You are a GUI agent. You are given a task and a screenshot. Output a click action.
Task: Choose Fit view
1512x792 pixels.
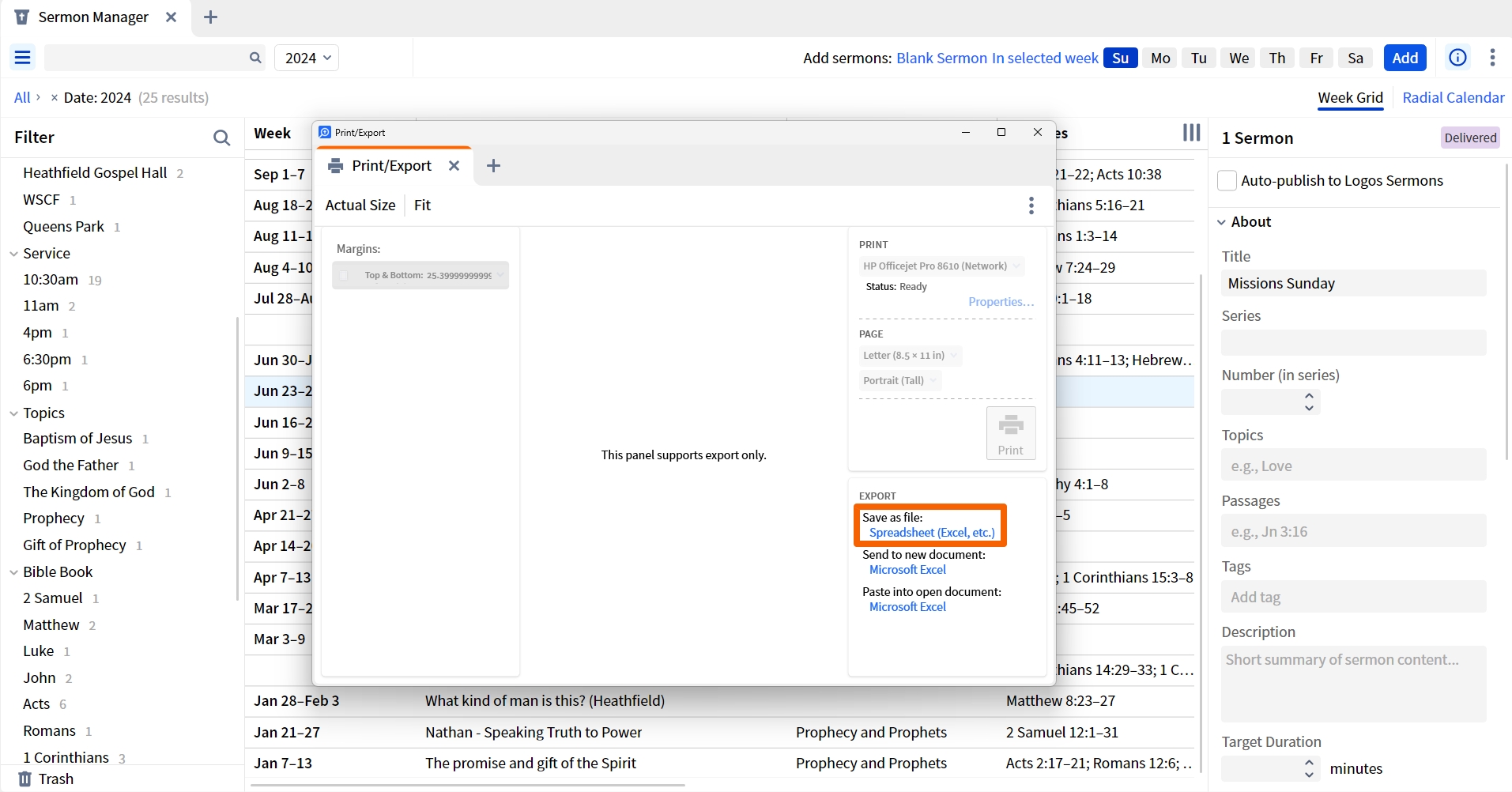[x=422, y=206]
